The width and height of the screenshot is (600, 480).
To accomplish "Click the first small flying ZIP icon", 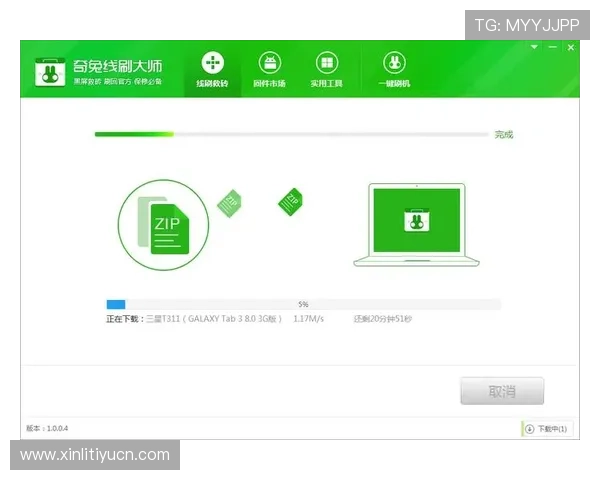I will click(x=230, y=202).
